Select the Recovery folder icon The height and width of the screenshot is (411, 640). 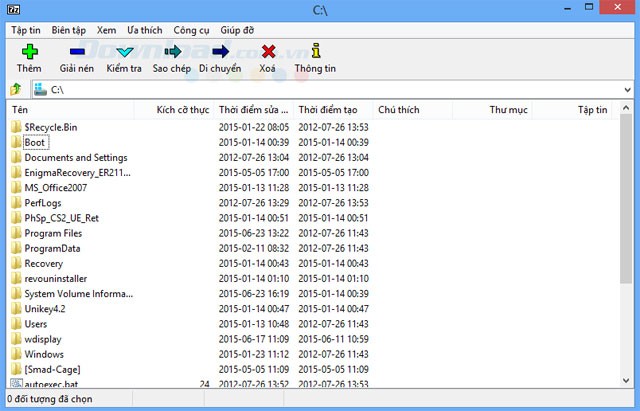(x=16, y=263)
